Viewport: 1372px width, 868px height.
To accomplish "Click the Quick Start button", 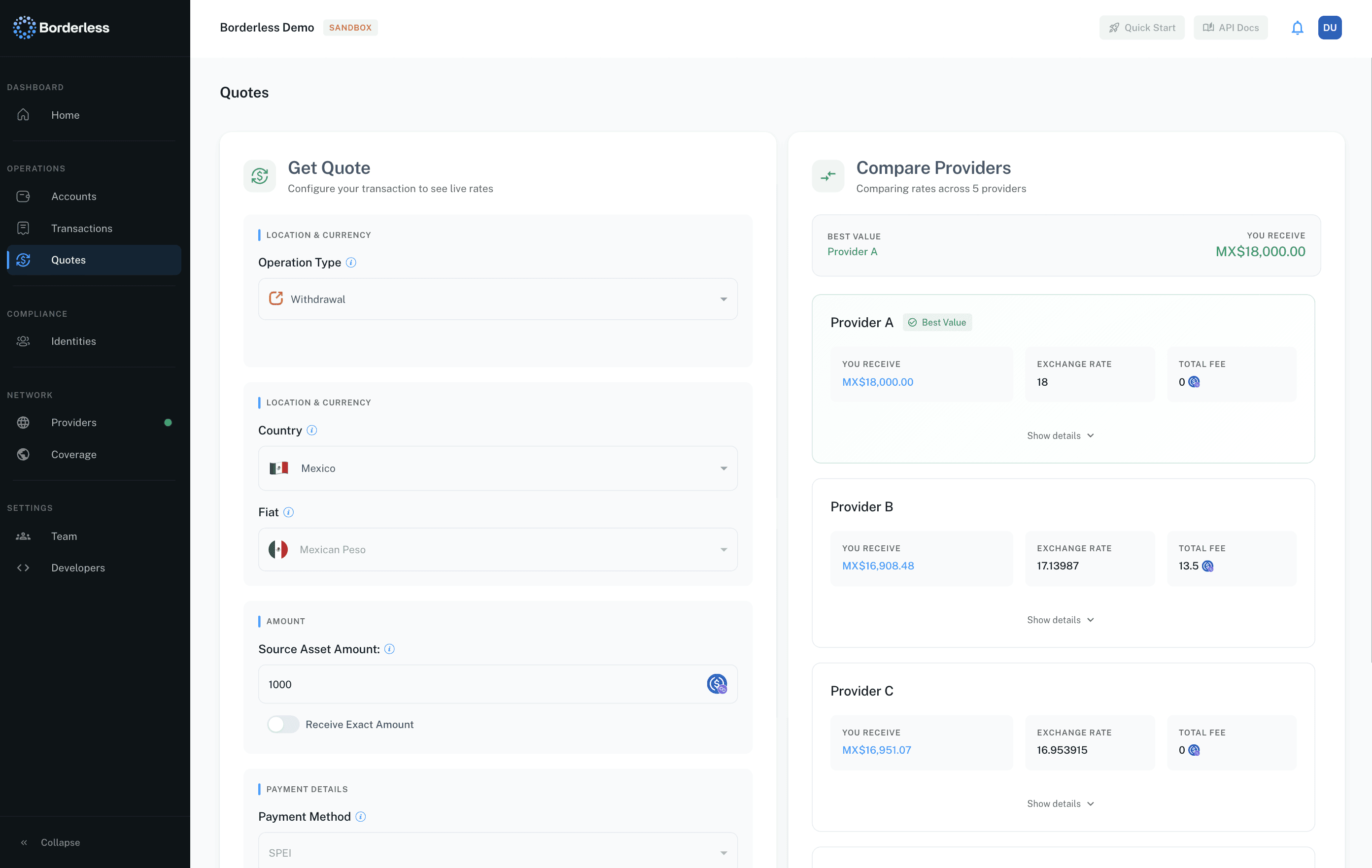I will [1141, 28].
